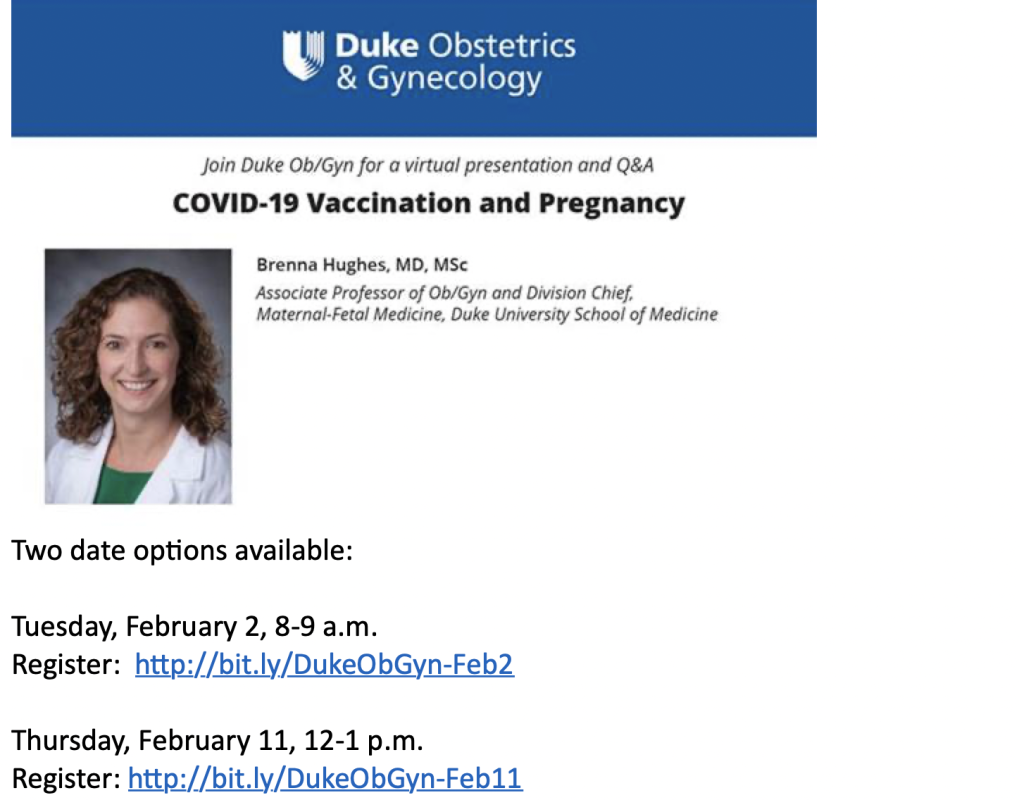Click the "Join Duke Ob/Gyn" italic invitation line
Image resolution: width=1019 pixels, height=800 pixels.
pyautogui.click(x=427, y=165)
